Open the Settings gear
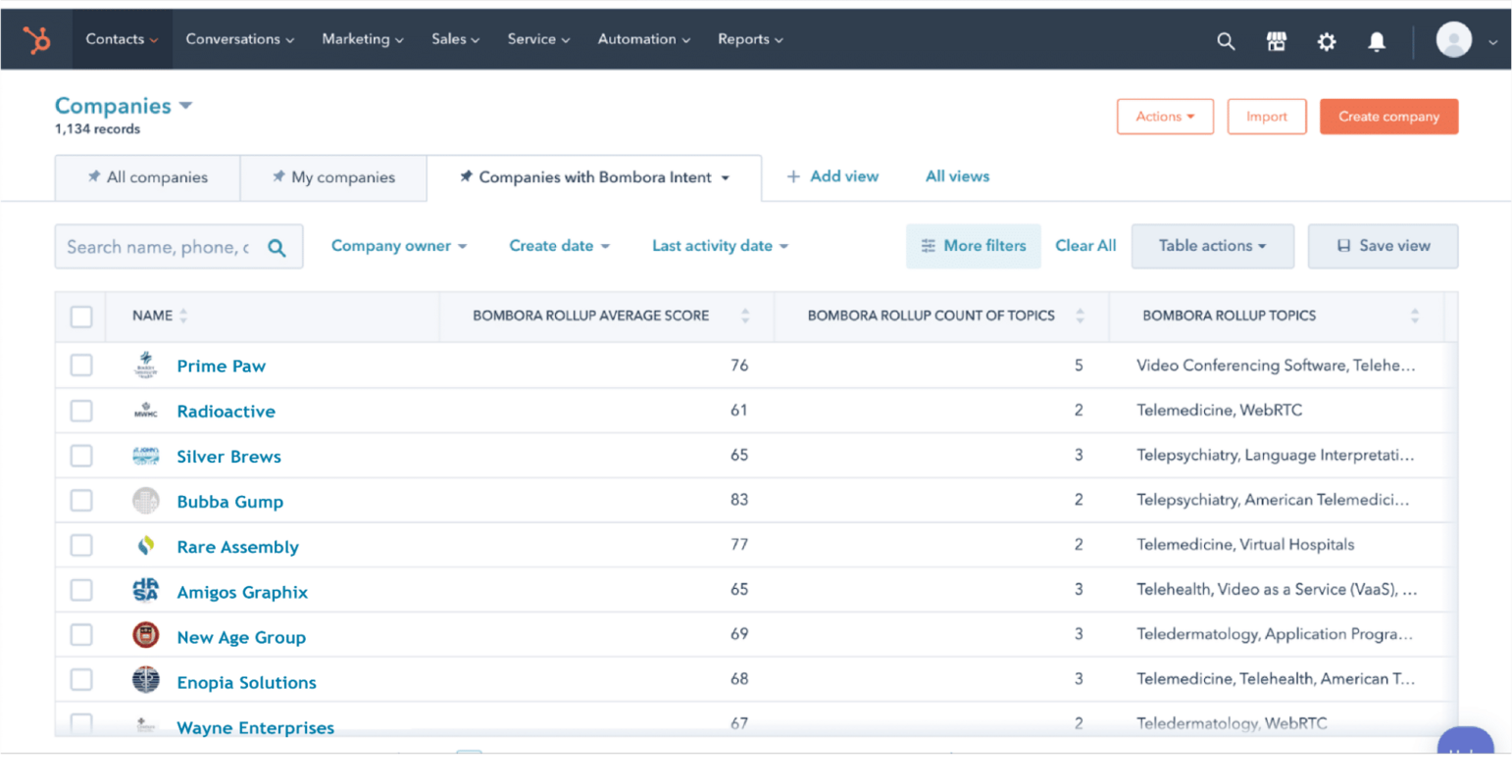 click(x=1327, y=41)
